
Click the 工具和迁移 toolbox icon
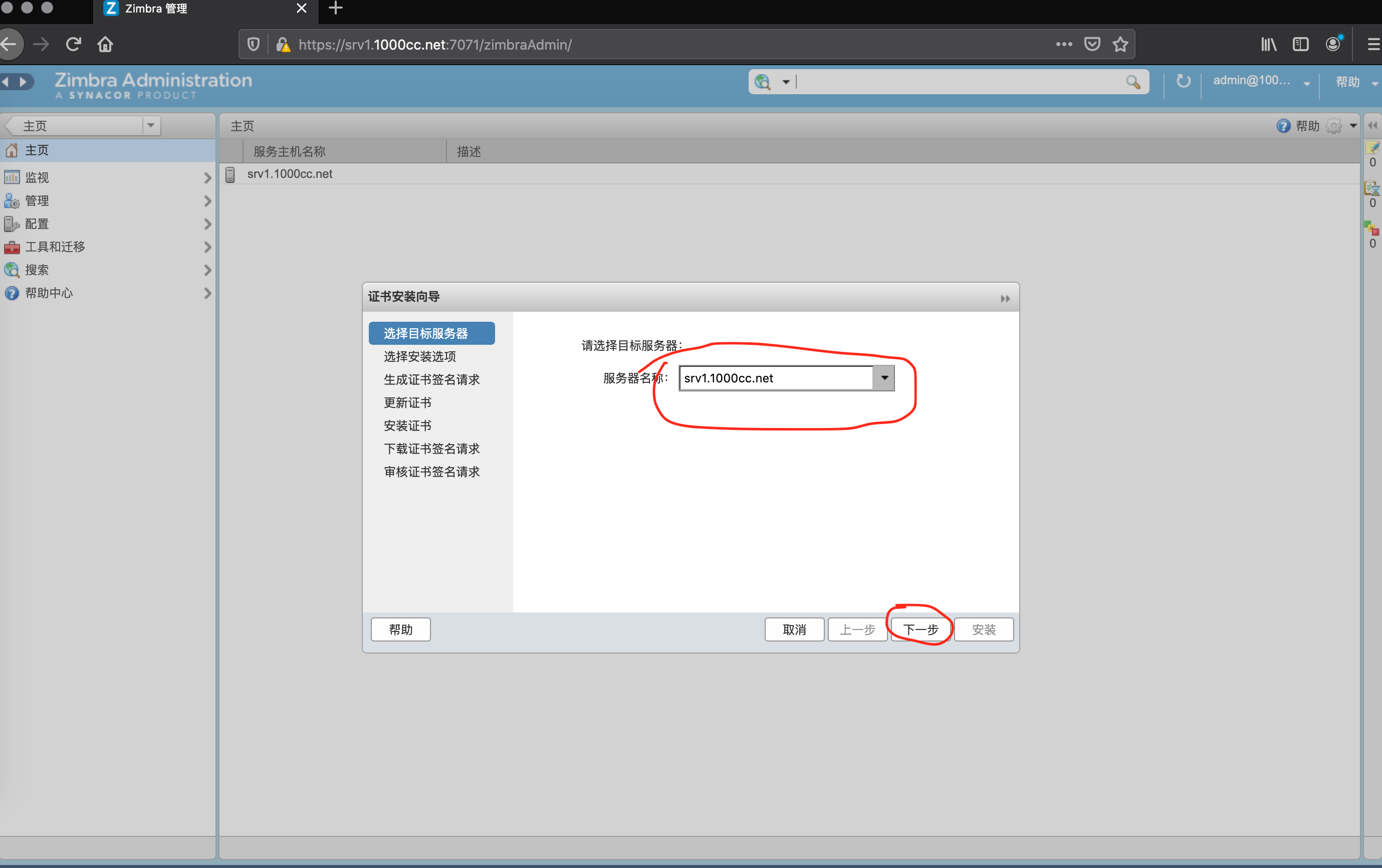pyautogui.click(x=12, y=247)
